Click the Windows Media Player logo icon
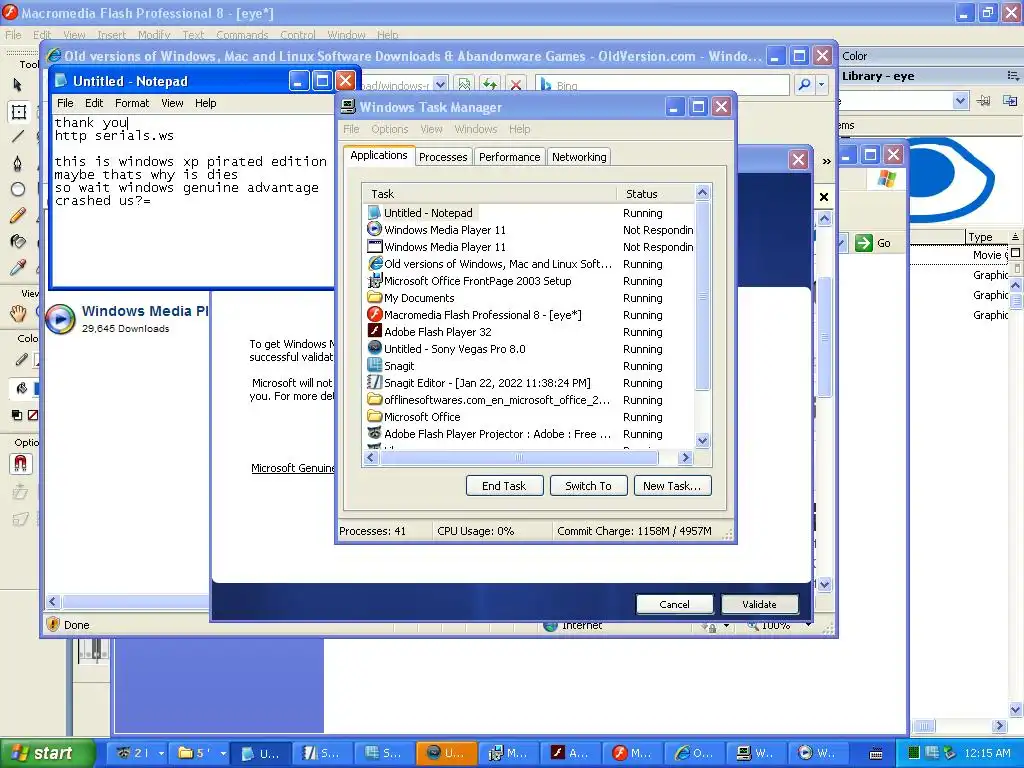Image resolution: width=1024 pixels, height=768 pixels. click(x=60, y=319)
